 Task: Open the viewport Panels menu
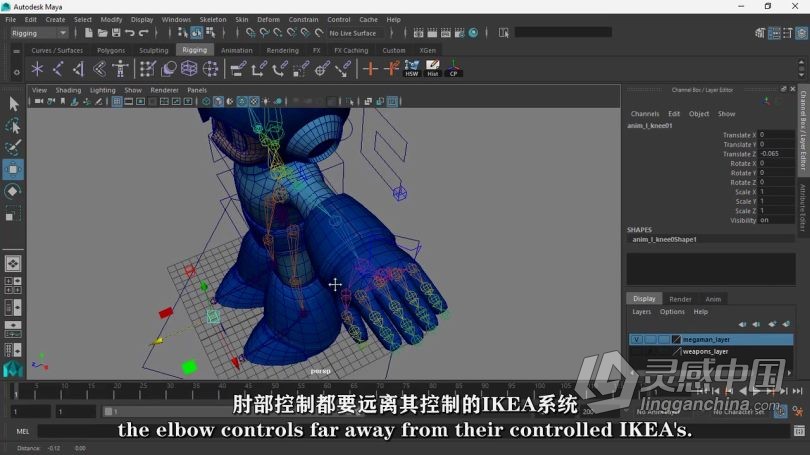click(197, 90)
